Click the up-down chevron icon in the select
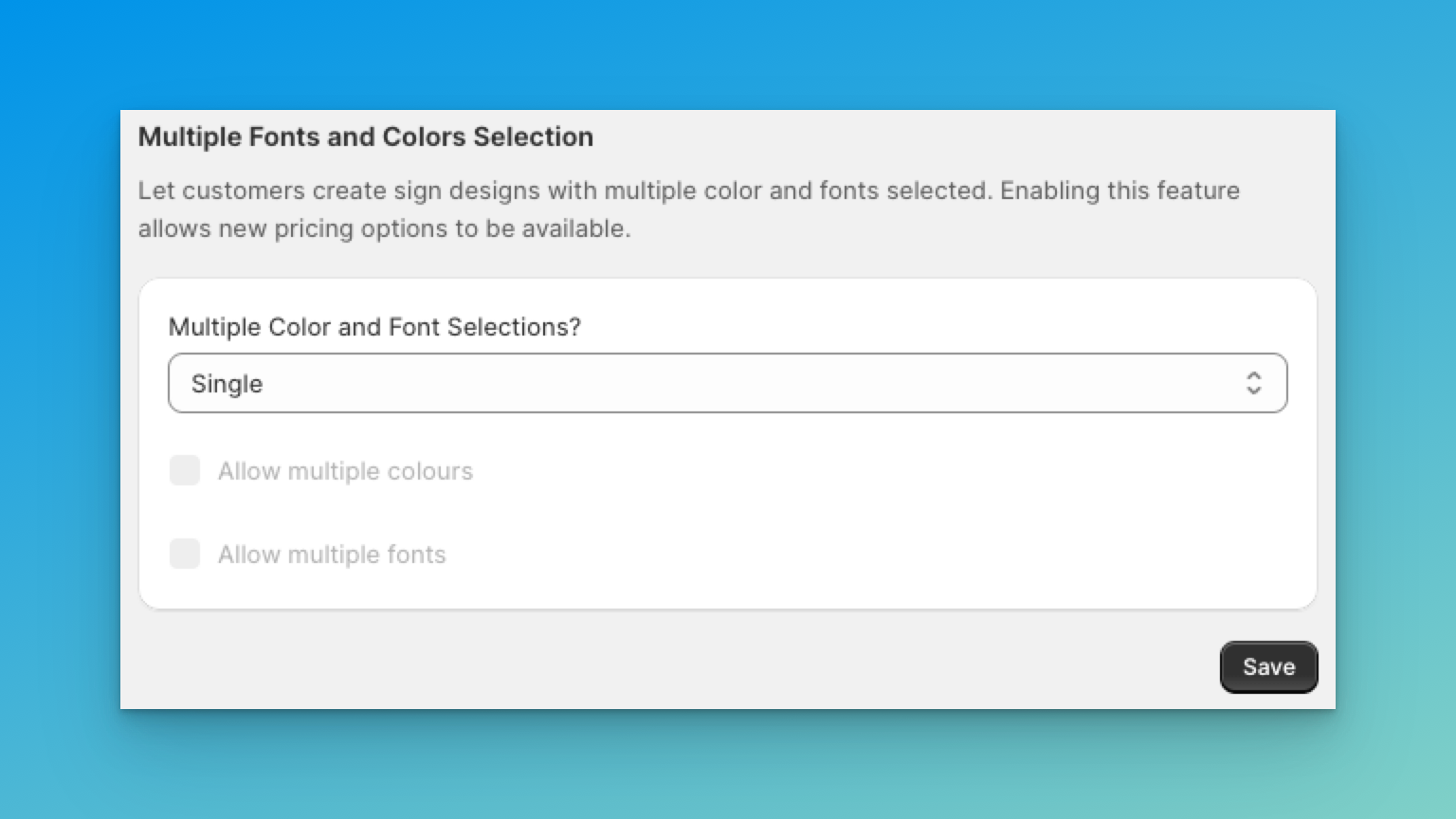The height and width of the screenshot is (819, 1456). (x=1253, y=383)
